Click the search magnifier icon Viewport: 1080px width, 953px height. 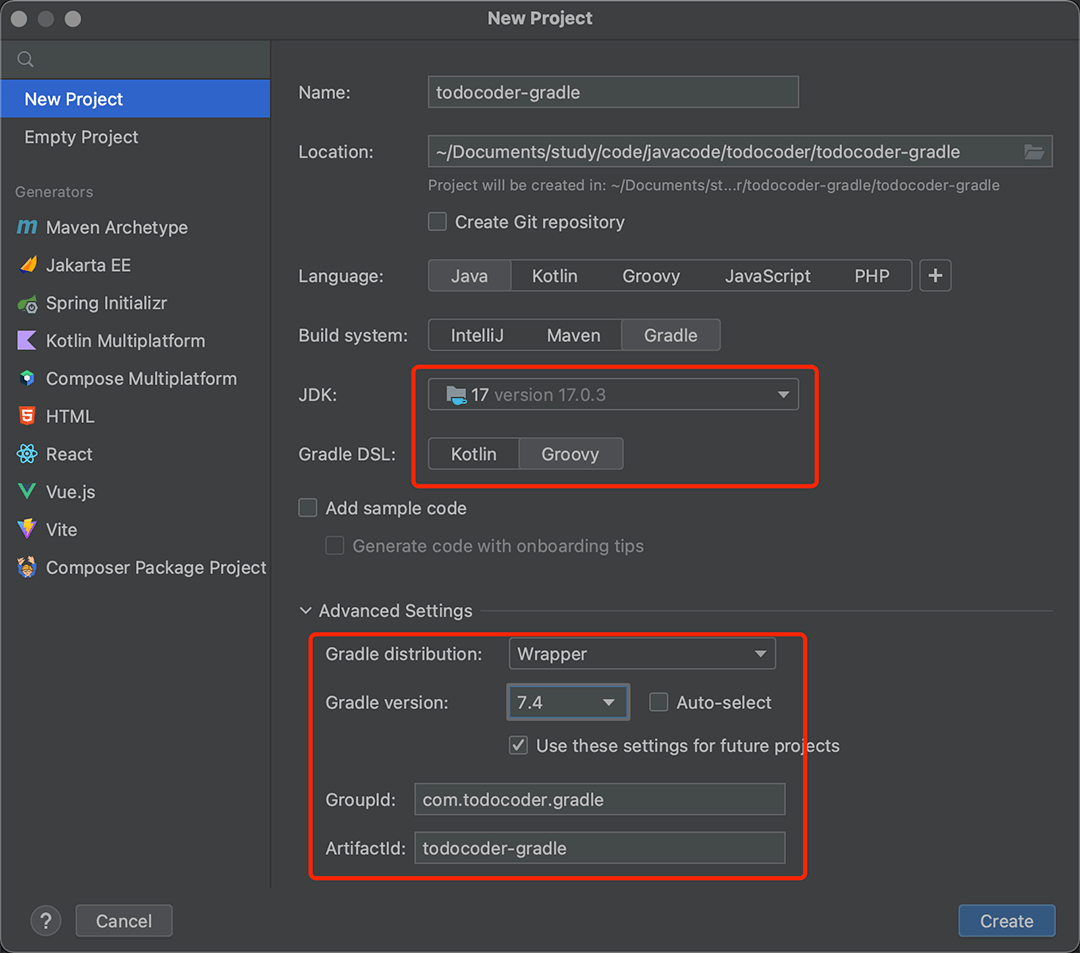click(x=25, y=59)
